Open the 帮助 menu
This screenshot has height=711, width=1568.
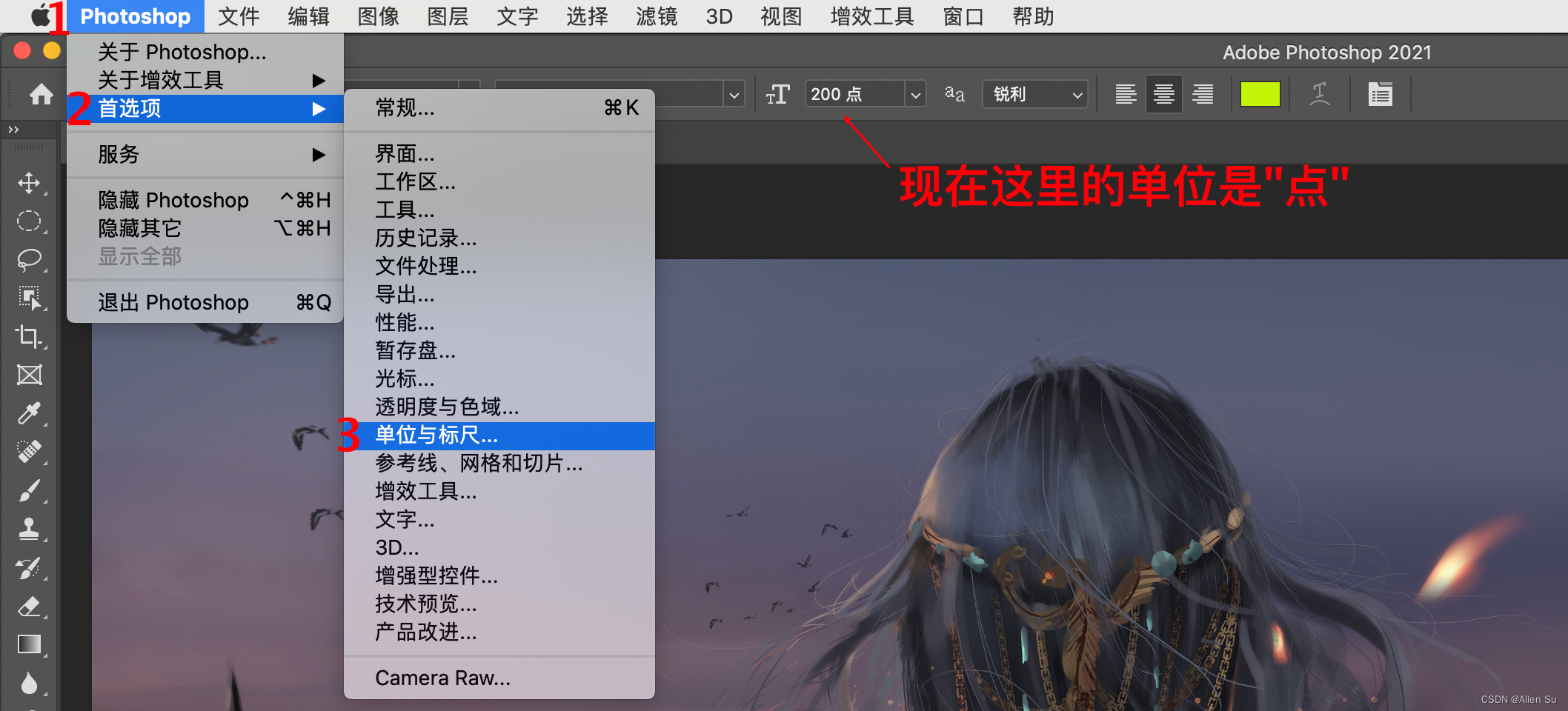pyautogui.click(x=1034, y=16)
